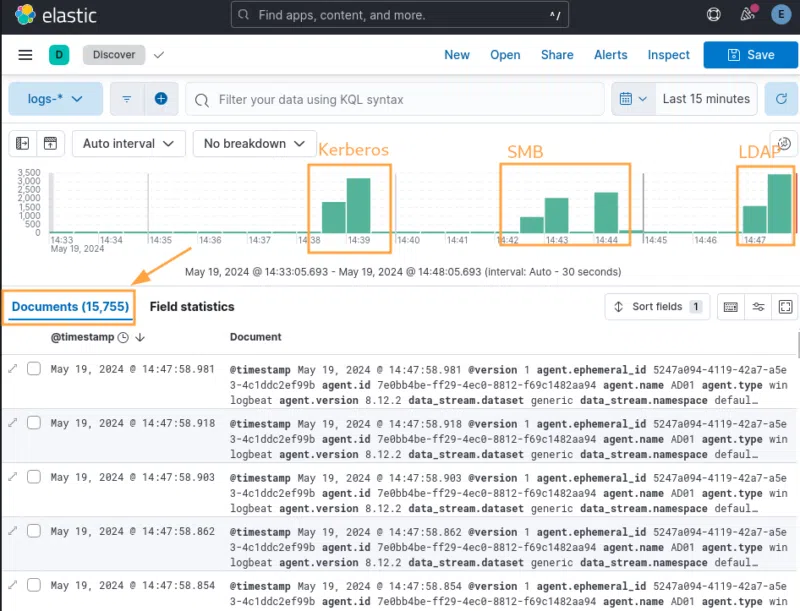Expand the logs-* data view selector
The height and width of the screenshot is (611, 800).
click(55, 99)
